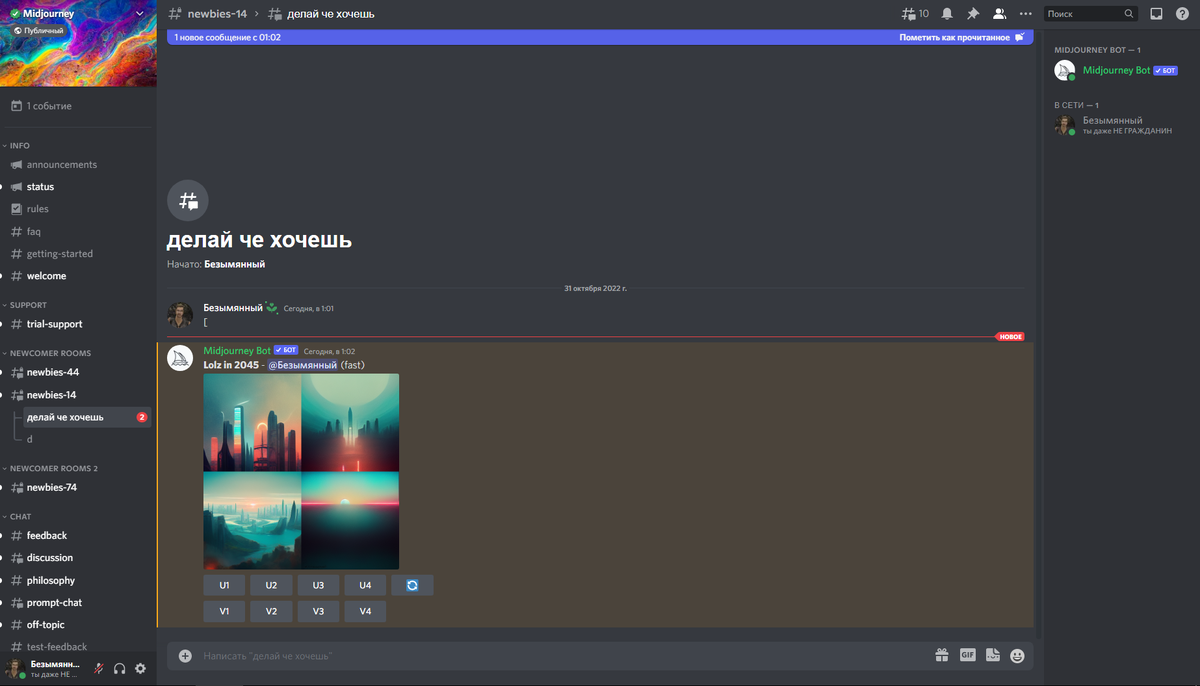Image resolution: width=1200 pixels, height=686 pixels.
Task: Re-roll images with refresh button
Action: point(412,585)
